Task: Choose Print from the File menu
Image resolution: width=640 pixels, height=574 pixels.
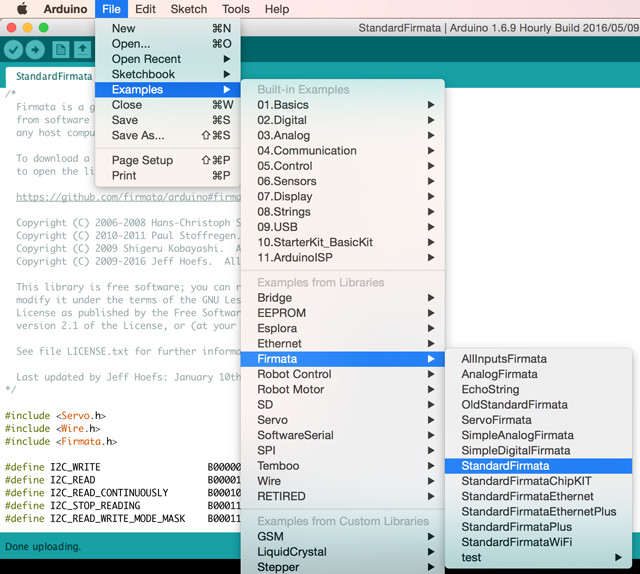Action: coord(168,176)
